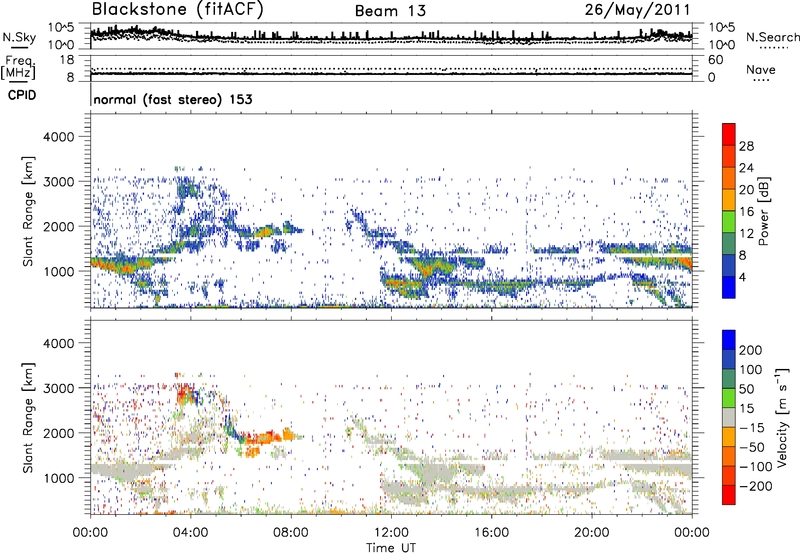
Task: Pick the bottom red segment of velocity colorbar
Action: pos(729,495)
